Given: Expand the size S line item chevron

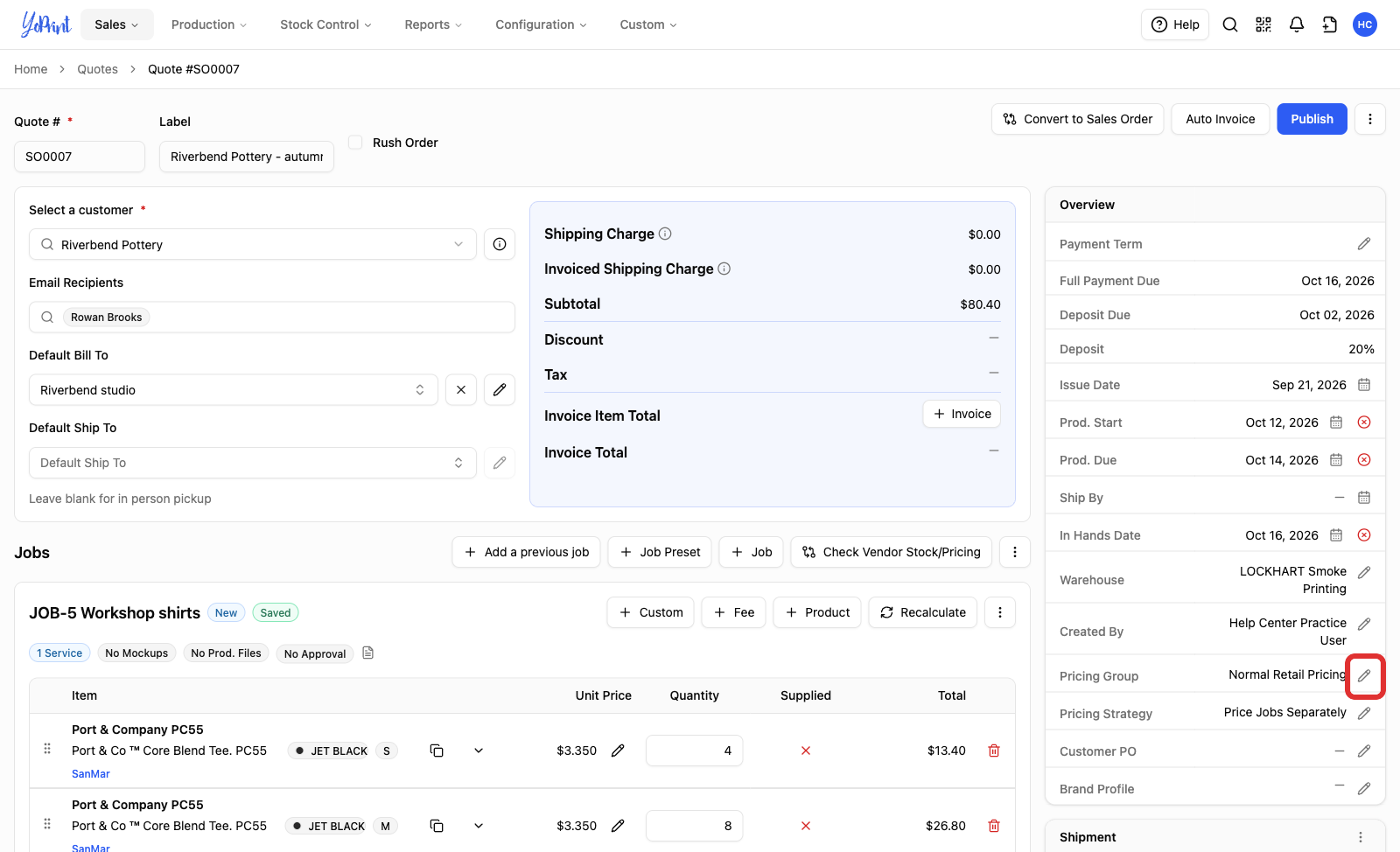Looking at the screenshot, I should [479, 751].
